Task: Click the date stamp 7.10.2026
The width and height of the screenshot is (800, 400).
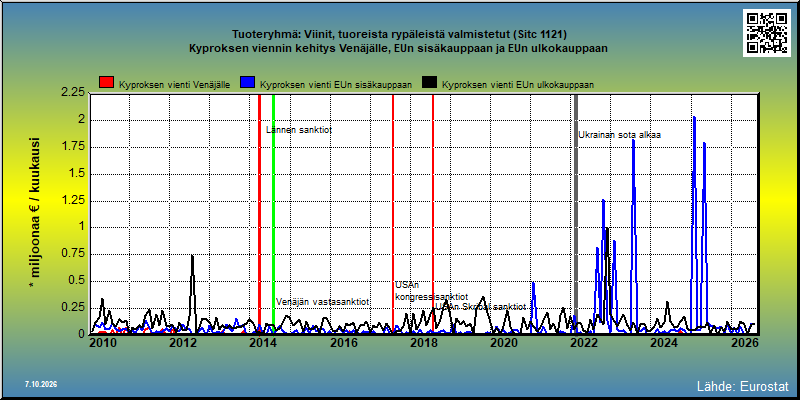Action: click(x=41, y=384)
